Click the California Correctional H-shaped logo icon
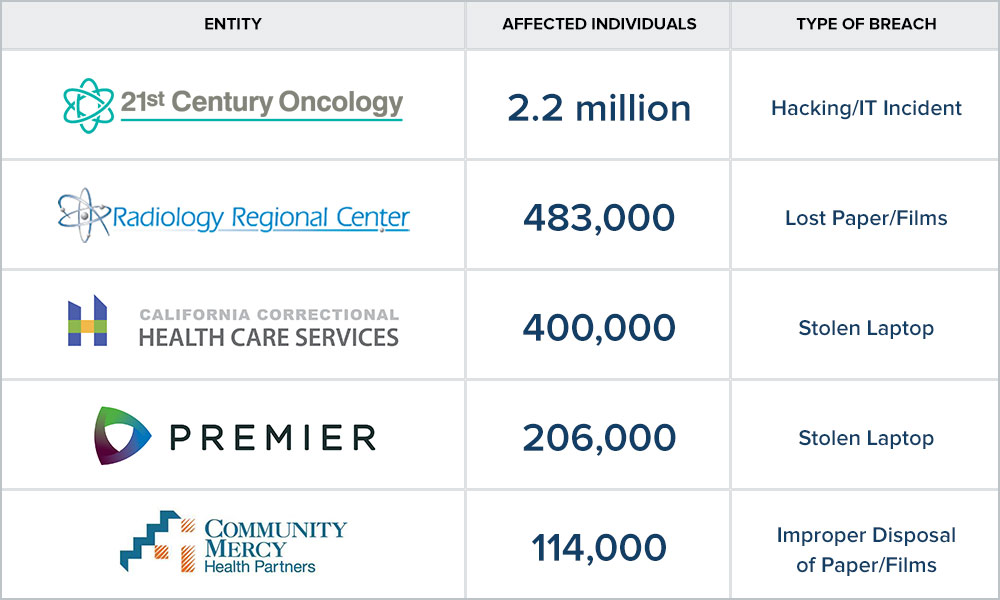 tap(87, 320)
